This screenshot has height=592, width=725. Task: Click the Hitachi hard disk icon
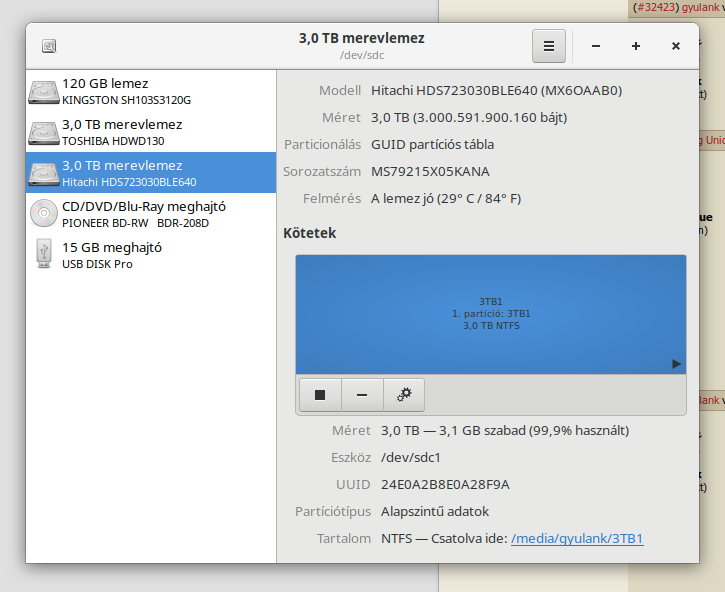pyautogui.click(x=43, y=173)
